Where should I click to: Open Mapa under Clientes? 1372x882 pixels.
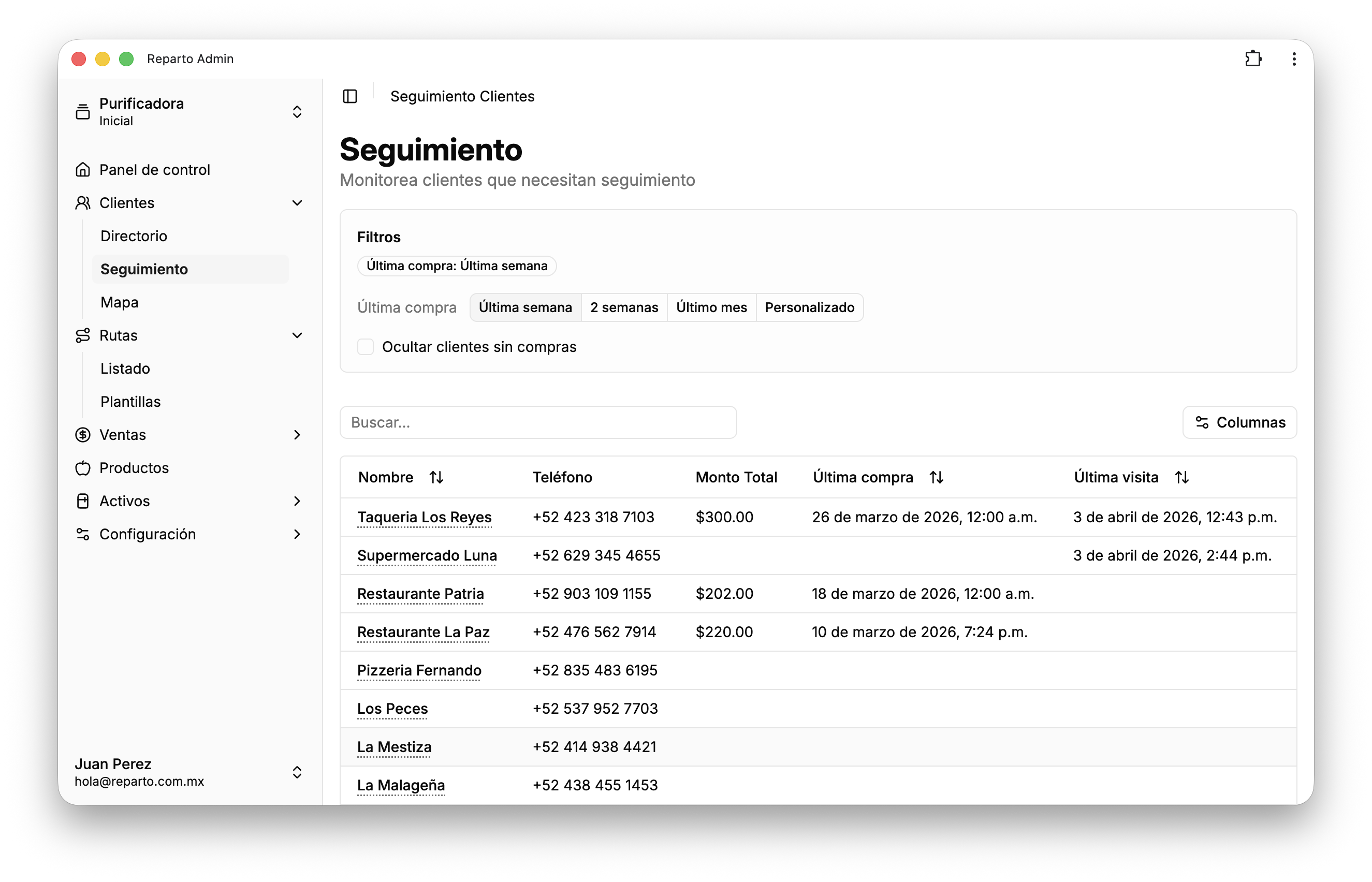(x=119, y=302)
